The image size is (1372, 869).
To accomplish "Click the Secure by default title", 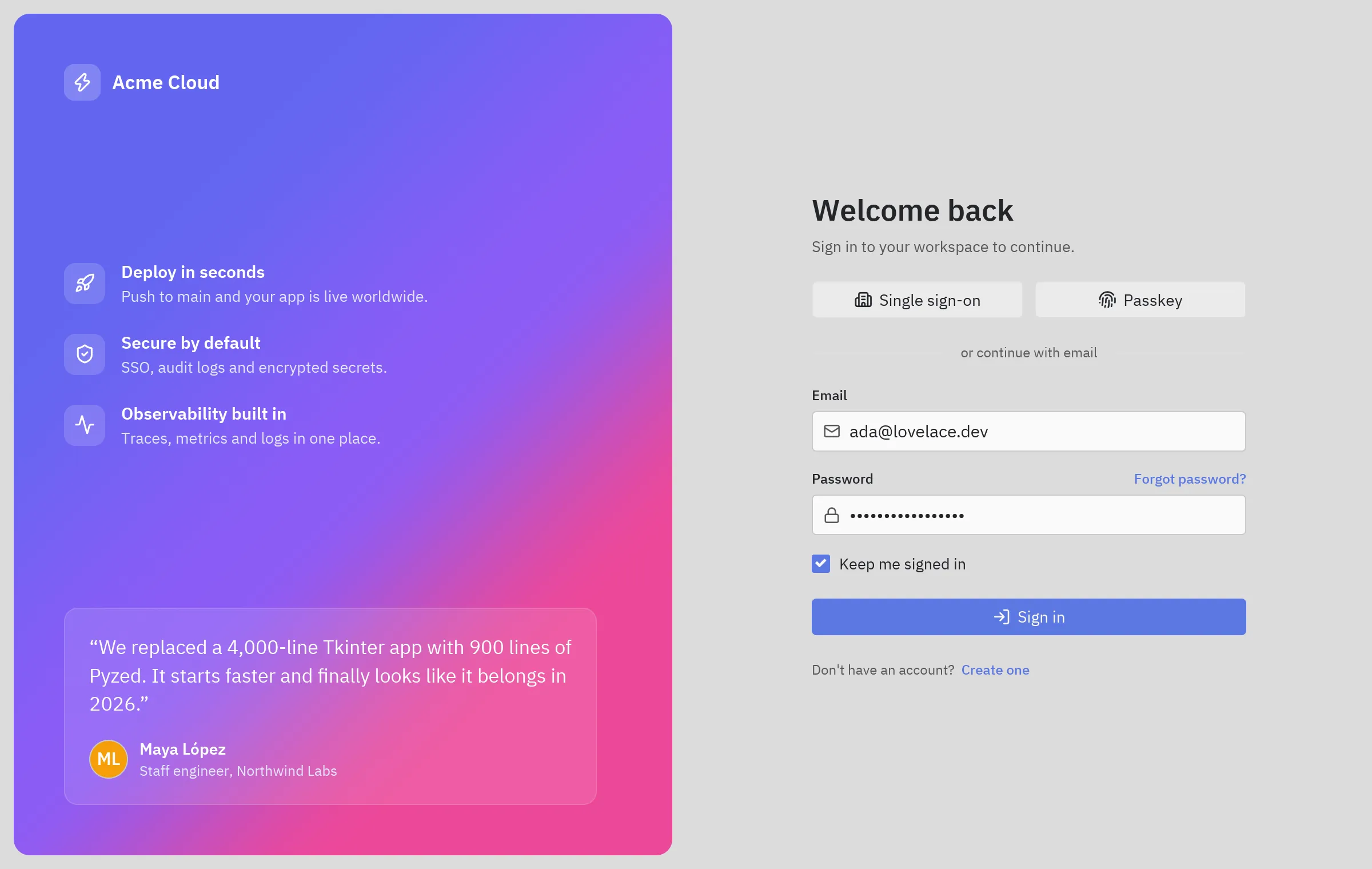I will point(191,343).
